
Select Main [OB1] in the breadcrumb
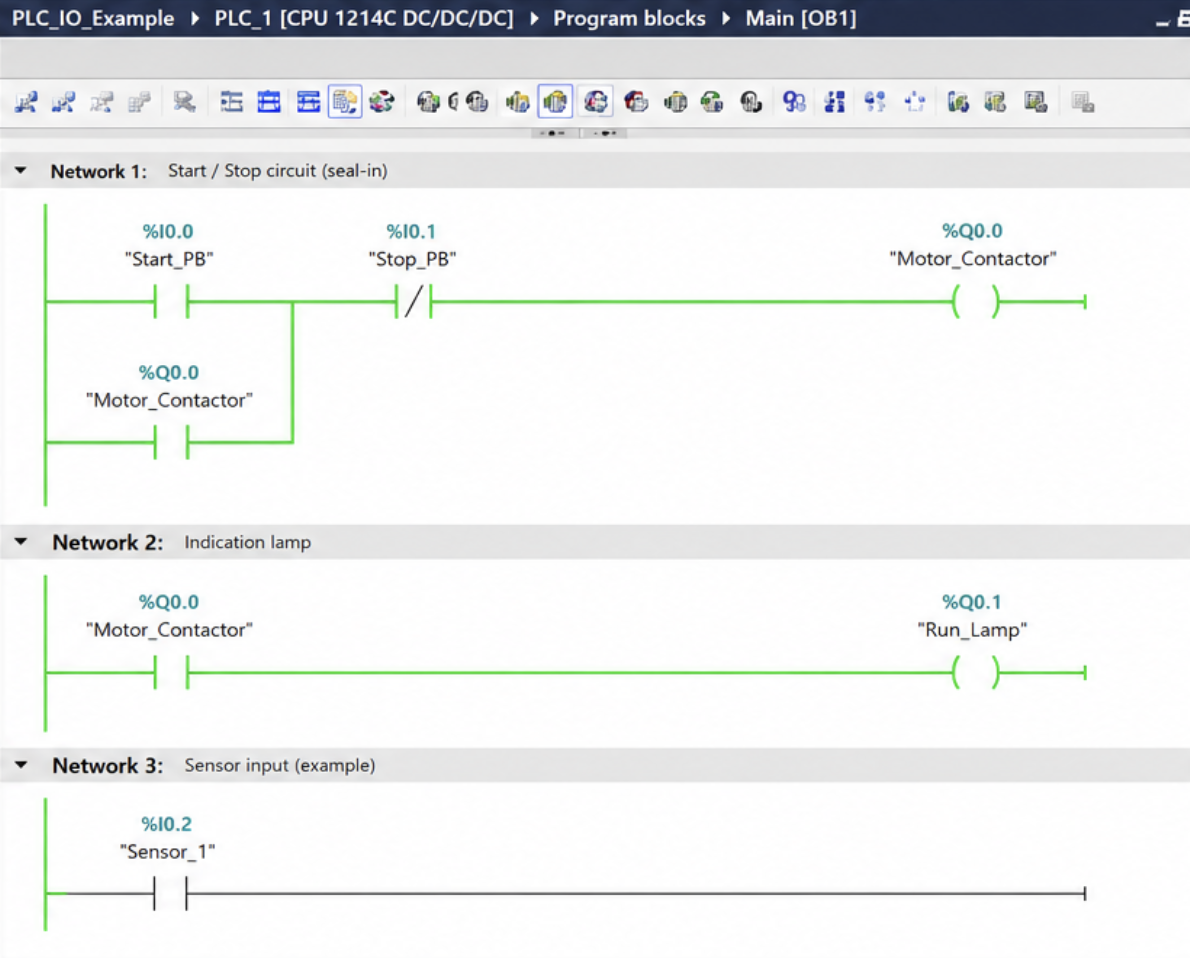pyautogui.click(x=801, y=18)
